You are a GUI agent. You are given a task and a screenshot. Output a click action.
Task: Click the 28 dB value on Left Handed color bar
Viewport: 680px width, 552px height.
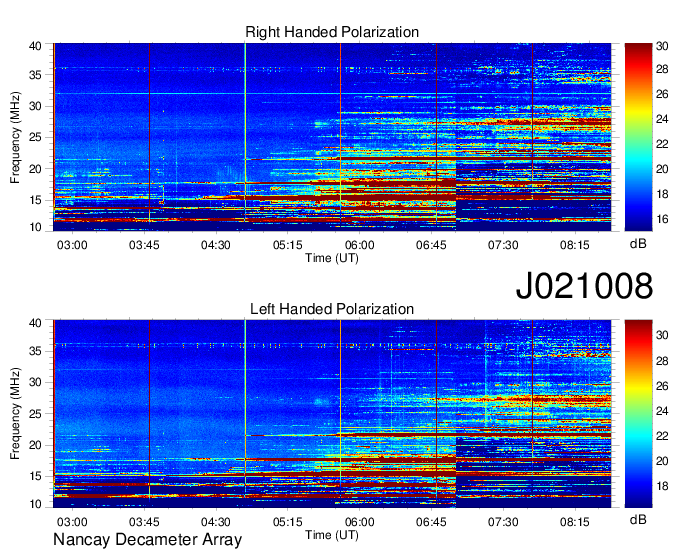(x=662, y=361)
